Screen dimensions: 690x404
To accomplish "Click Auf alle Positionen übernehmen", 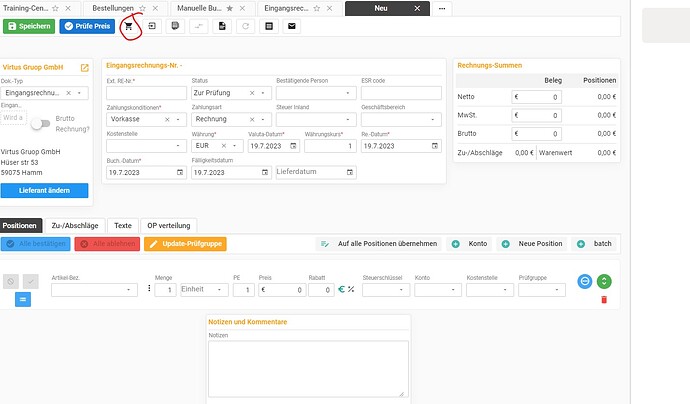I will [379, 244].
